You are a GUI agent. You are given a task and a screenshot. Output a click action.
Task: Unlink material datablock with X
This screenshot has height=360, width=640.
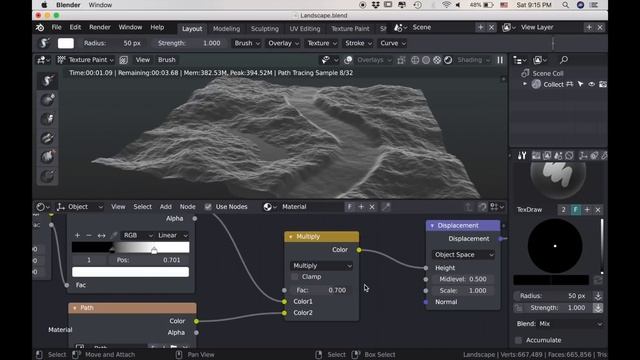pyautogui.click(x=372, y=207)
